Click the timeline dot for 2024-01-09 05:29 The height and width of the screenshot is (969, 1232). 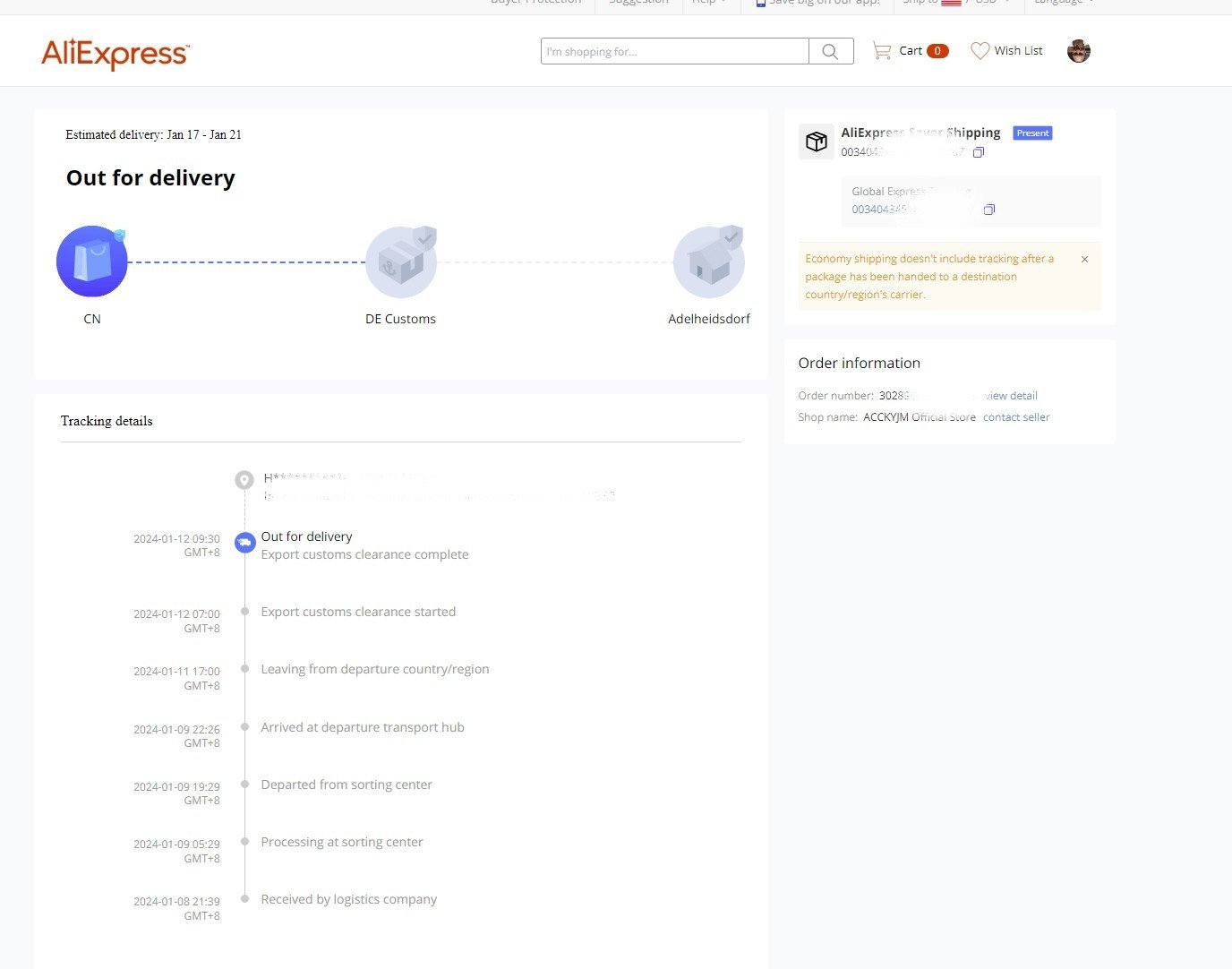pos(244,842)
